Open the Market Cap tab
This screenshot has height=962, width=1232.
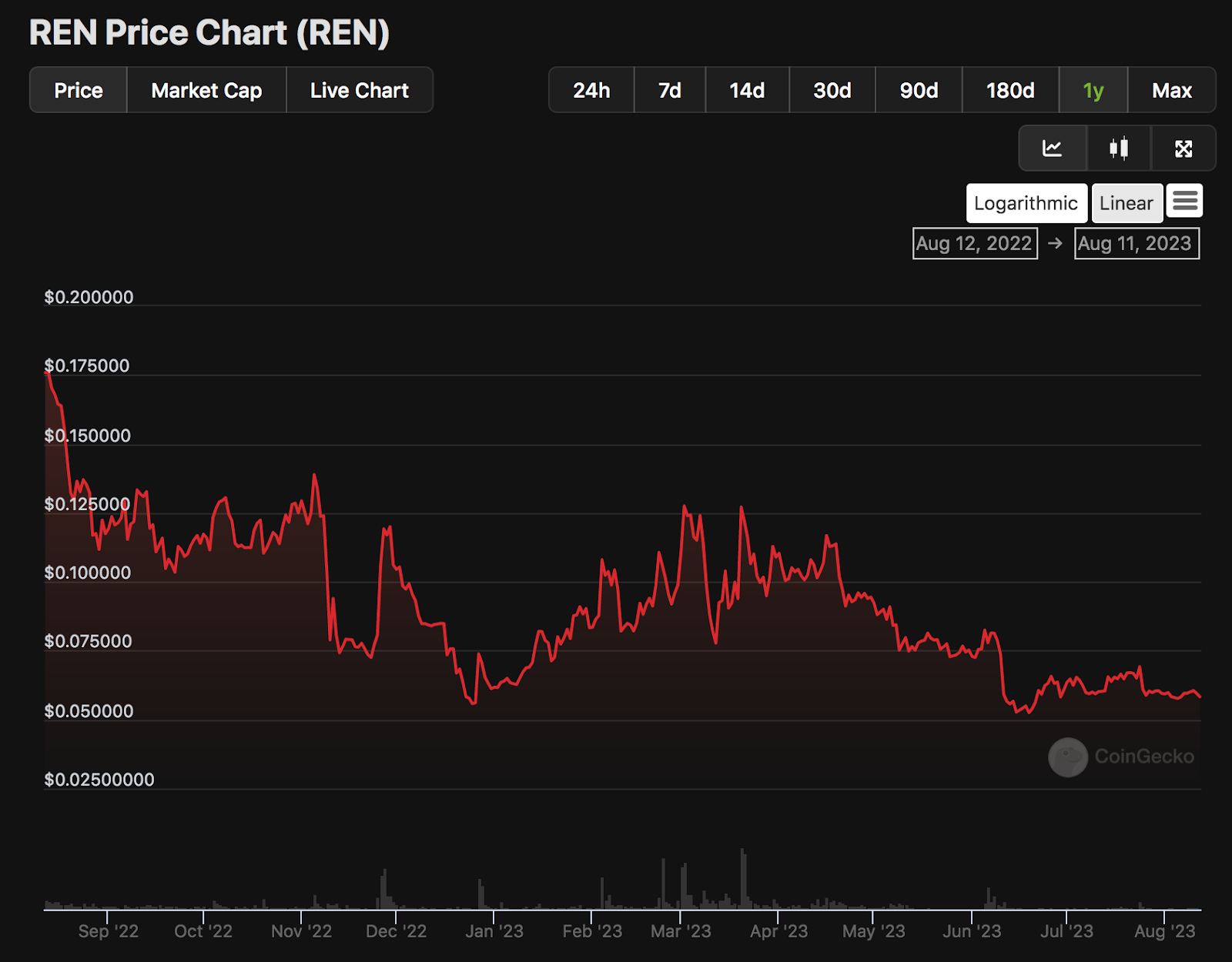[206, 90]
